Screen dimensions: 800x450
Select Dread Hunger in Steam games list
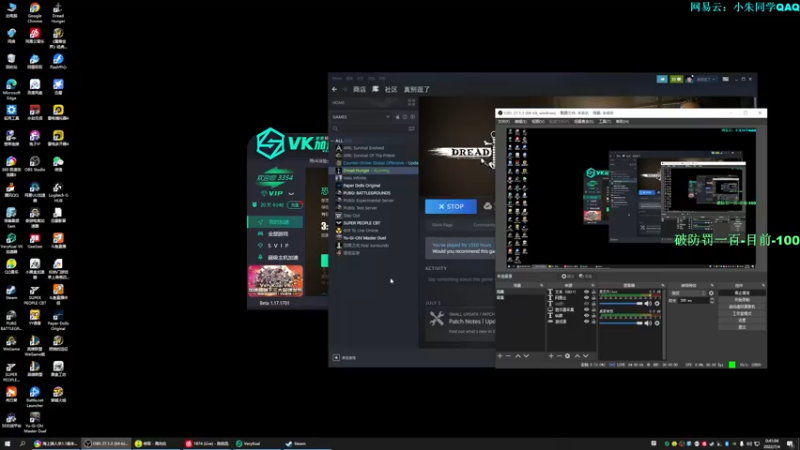375,170
